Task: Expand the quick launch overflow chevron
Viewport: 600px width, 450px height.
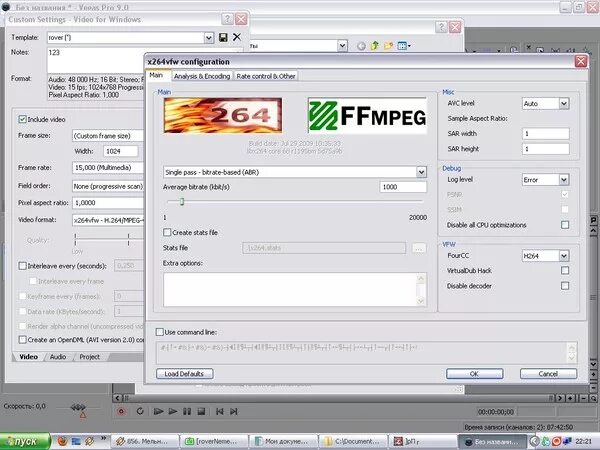Action: [x=103, y=439]
